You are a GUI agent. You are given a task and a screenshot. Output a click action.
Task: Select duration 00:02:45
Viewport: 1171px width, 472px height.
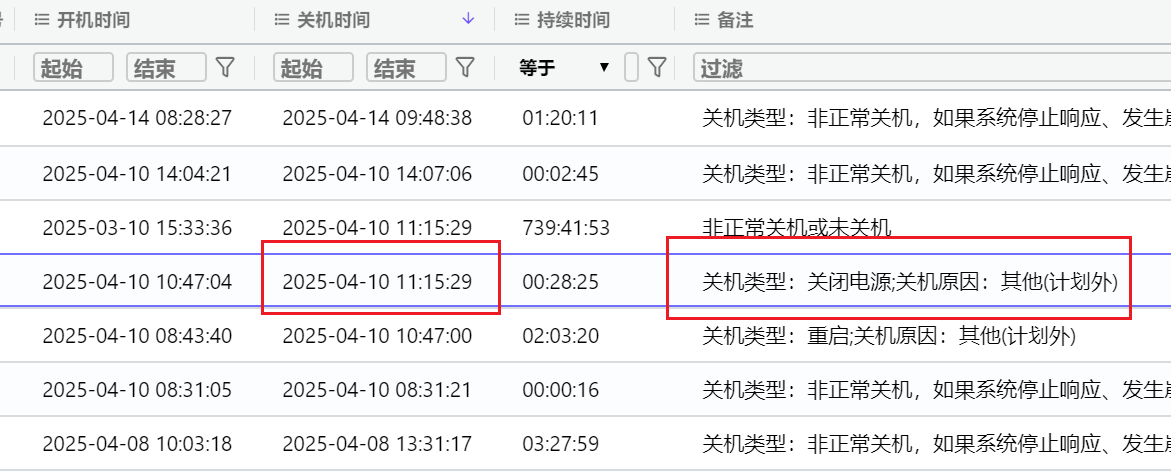point(560,174)
